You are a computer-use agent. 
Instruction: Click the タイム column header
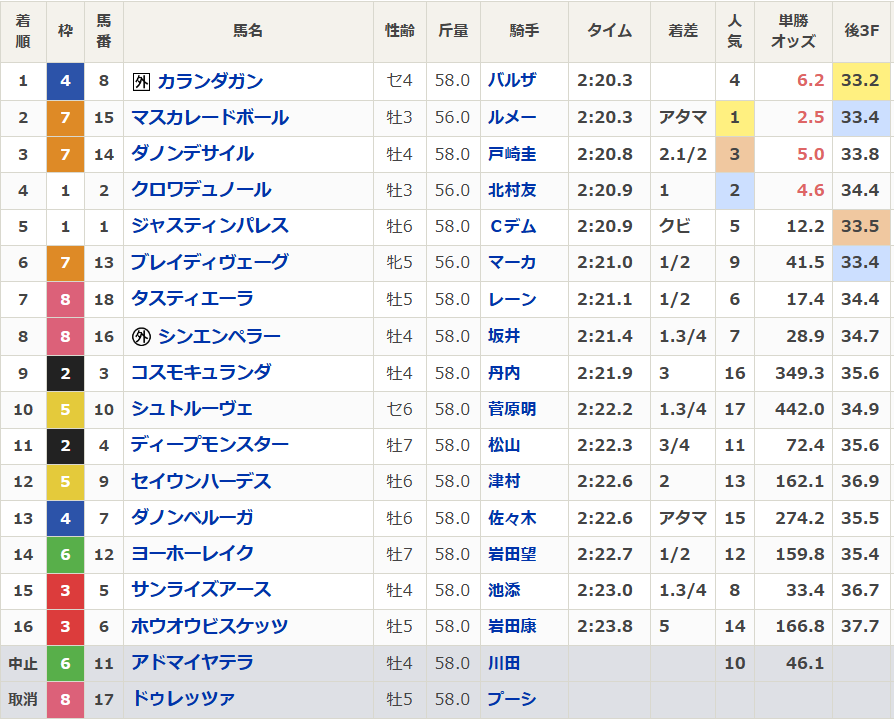pos(609,31)
